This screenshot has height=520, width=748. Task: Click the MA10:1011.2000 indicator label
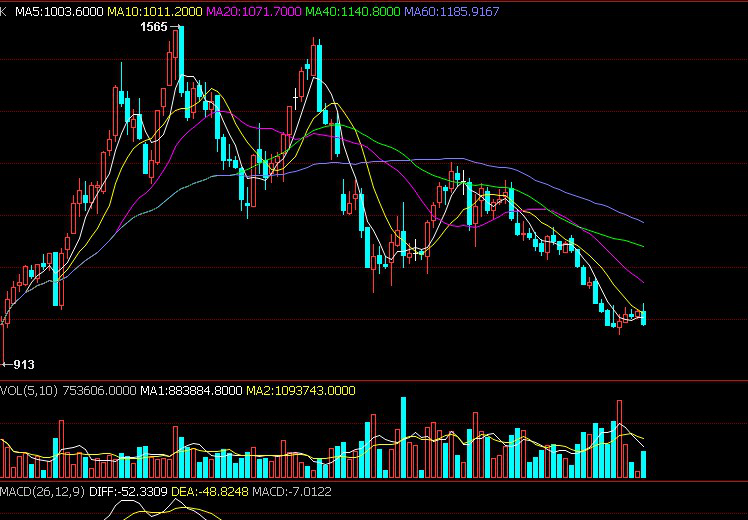pos(155,11)
